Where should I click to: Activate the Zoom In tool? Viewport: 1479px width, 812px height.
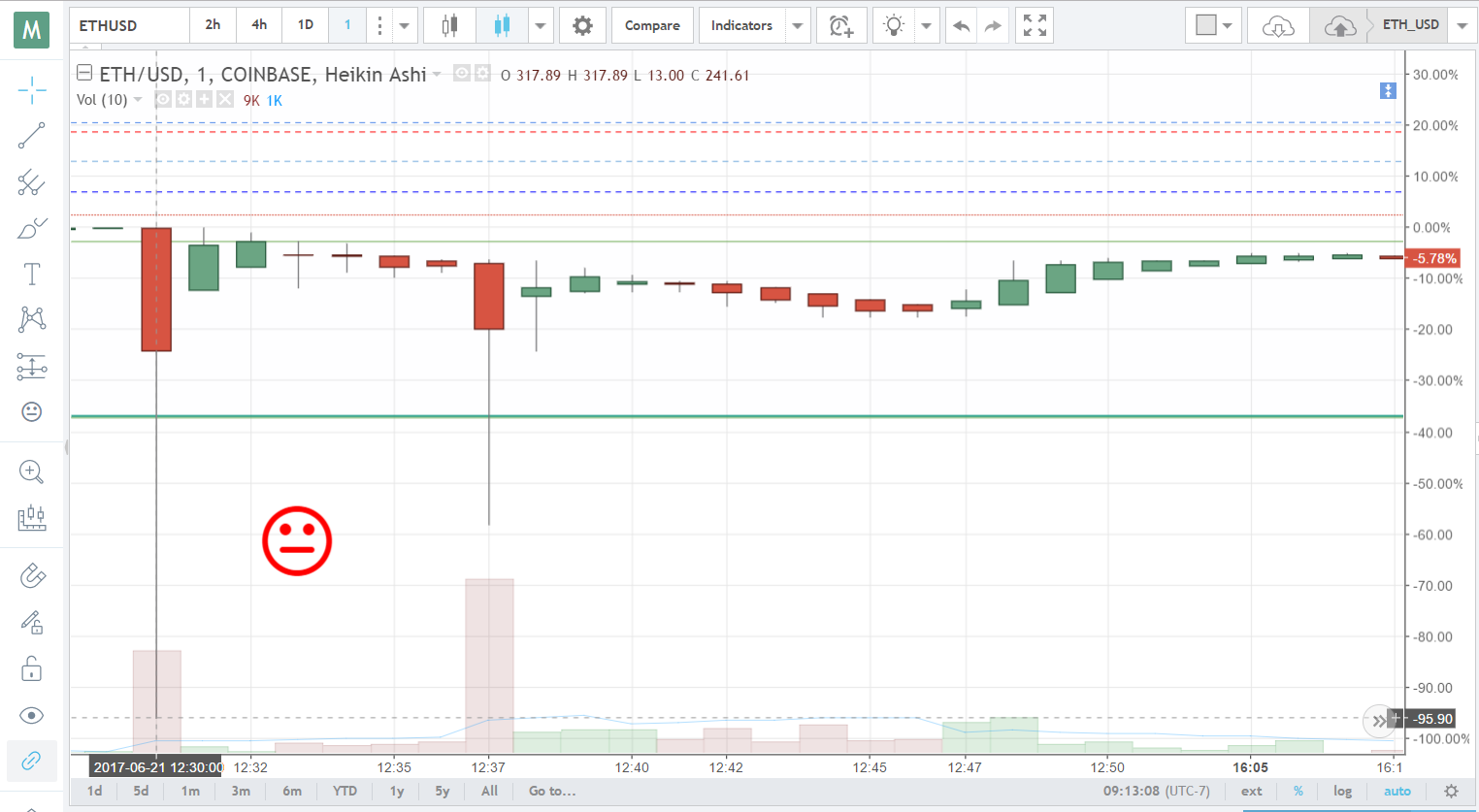point(32,472)
